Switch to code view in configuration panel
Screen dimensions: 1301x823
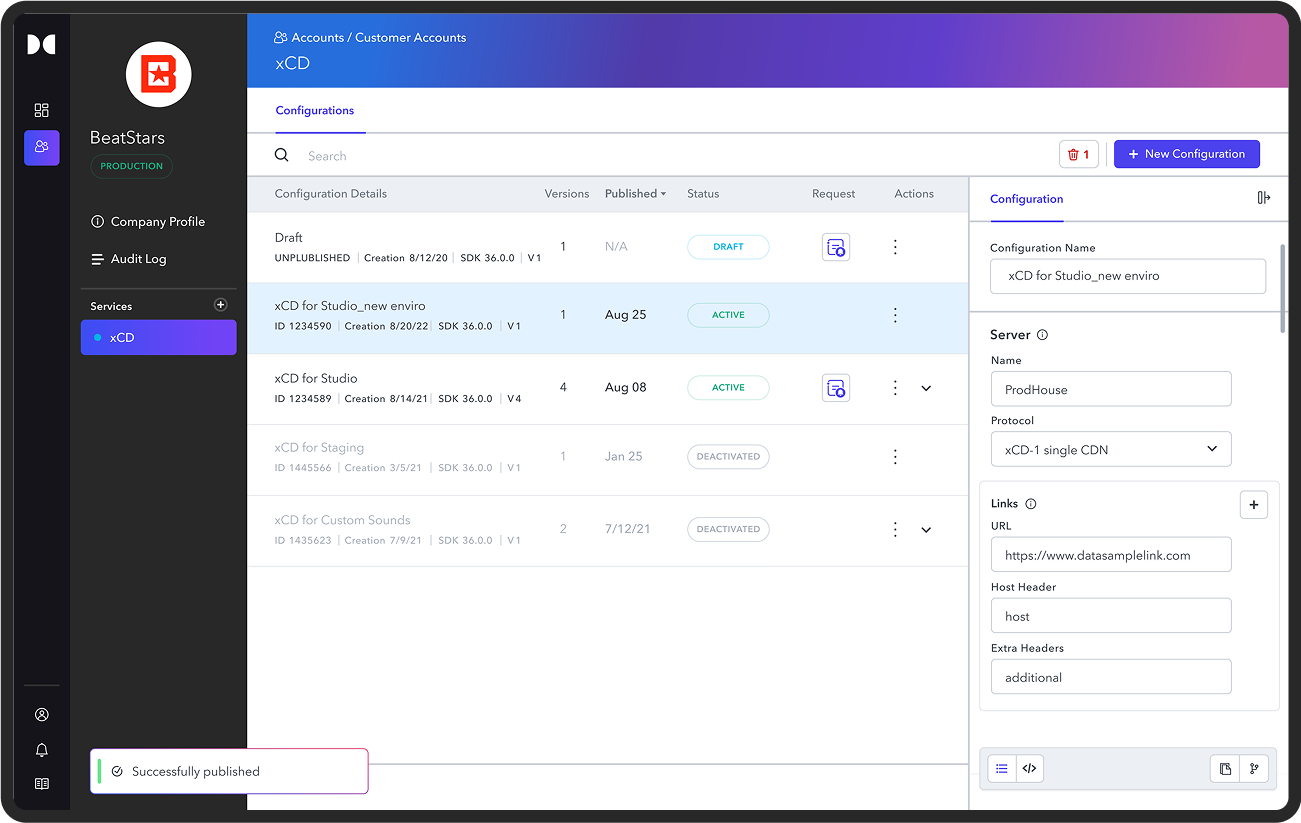coord(1029,769)
